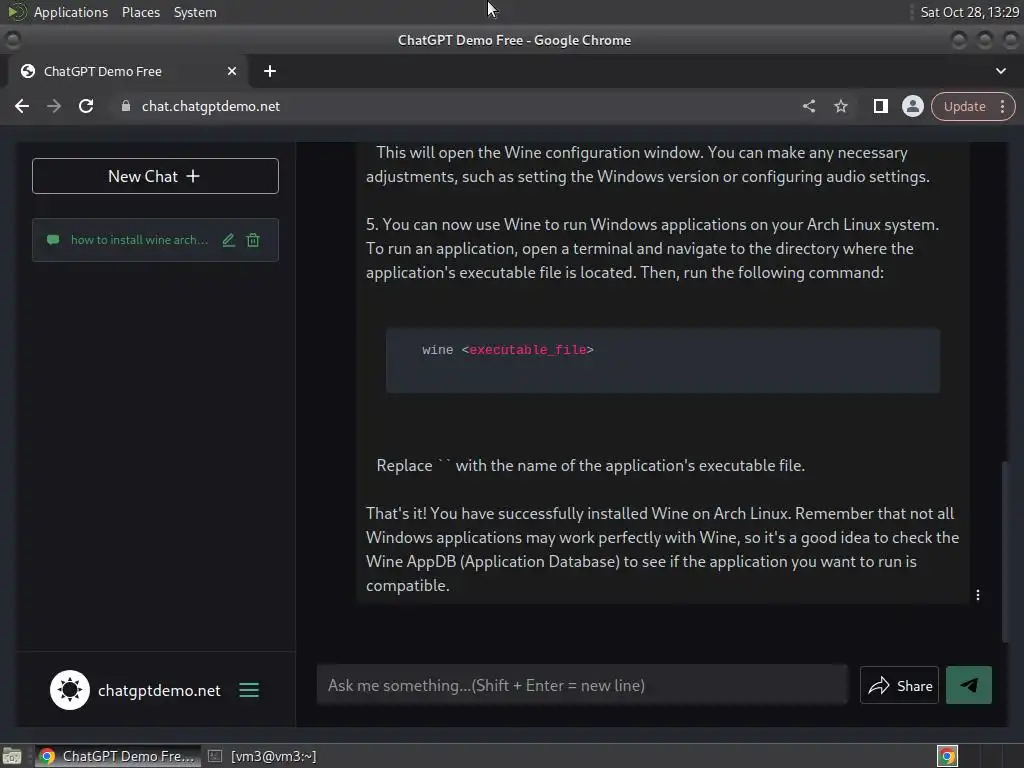The width and height of the screenshot is (1024, 768).
Task: Close the ChatGPT Demo Free tab
Action: tap(232, 71)
